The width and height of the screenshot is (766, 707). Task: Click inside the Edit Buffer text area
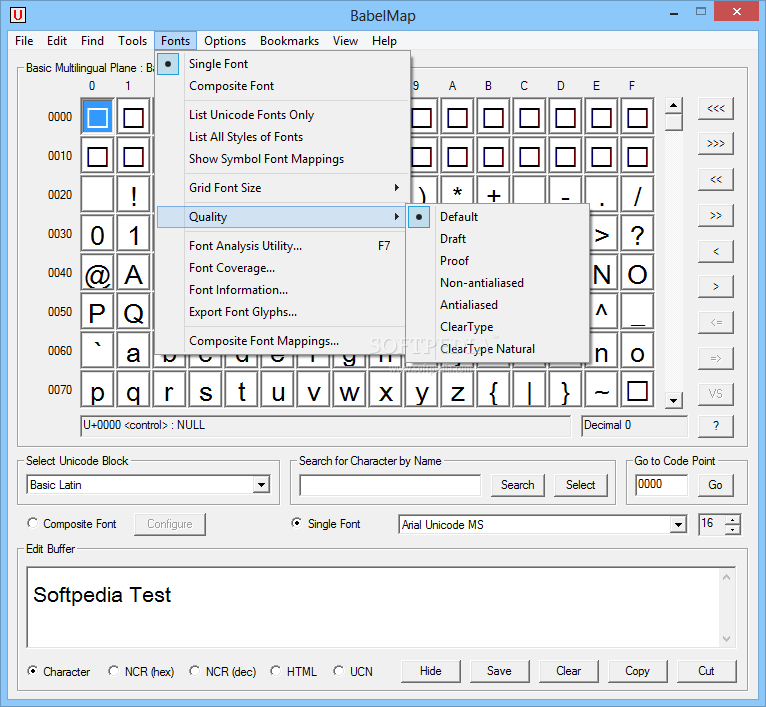point(374,607)
